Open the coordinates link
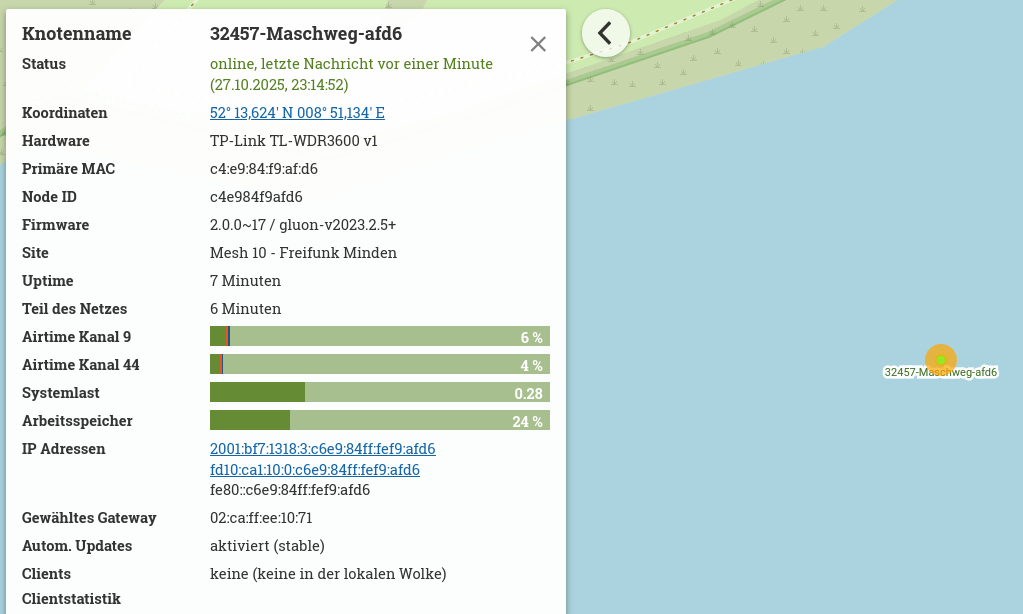The width and height of the screenshot is (1023, 614). (297, 113)
